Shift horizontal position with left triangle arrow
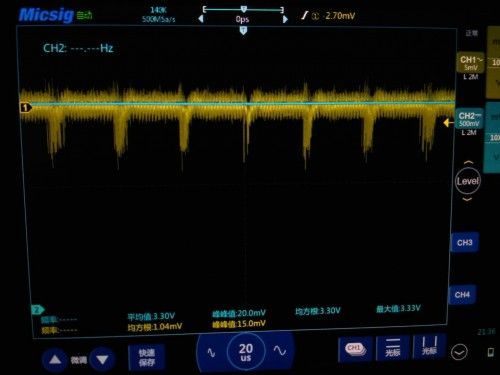500x375 pixels. (x=201, y=19)
